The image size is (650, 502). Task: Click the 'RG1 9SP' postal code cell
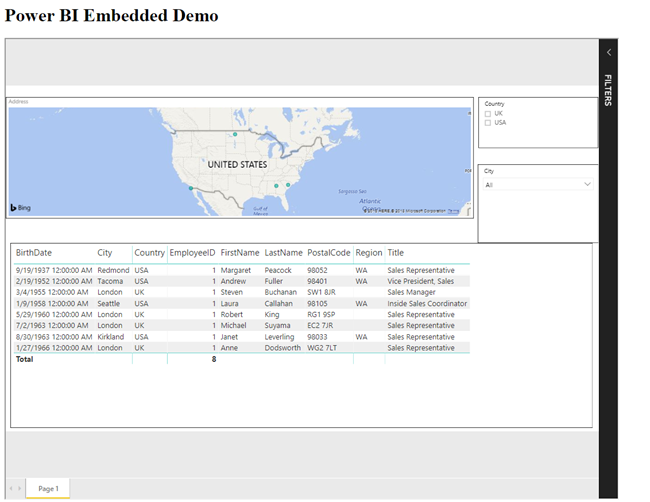click(321, 315)
